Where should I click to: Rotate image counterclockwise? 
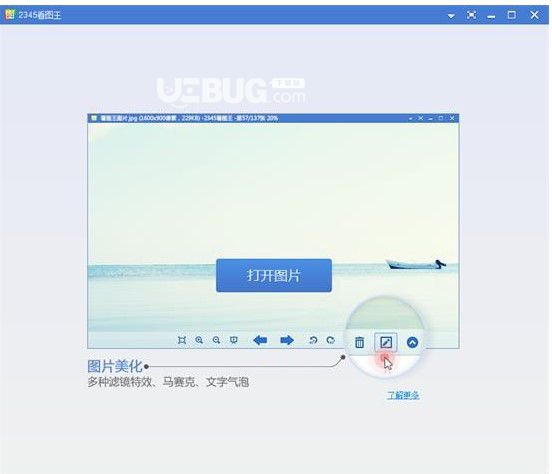(313, 340)
